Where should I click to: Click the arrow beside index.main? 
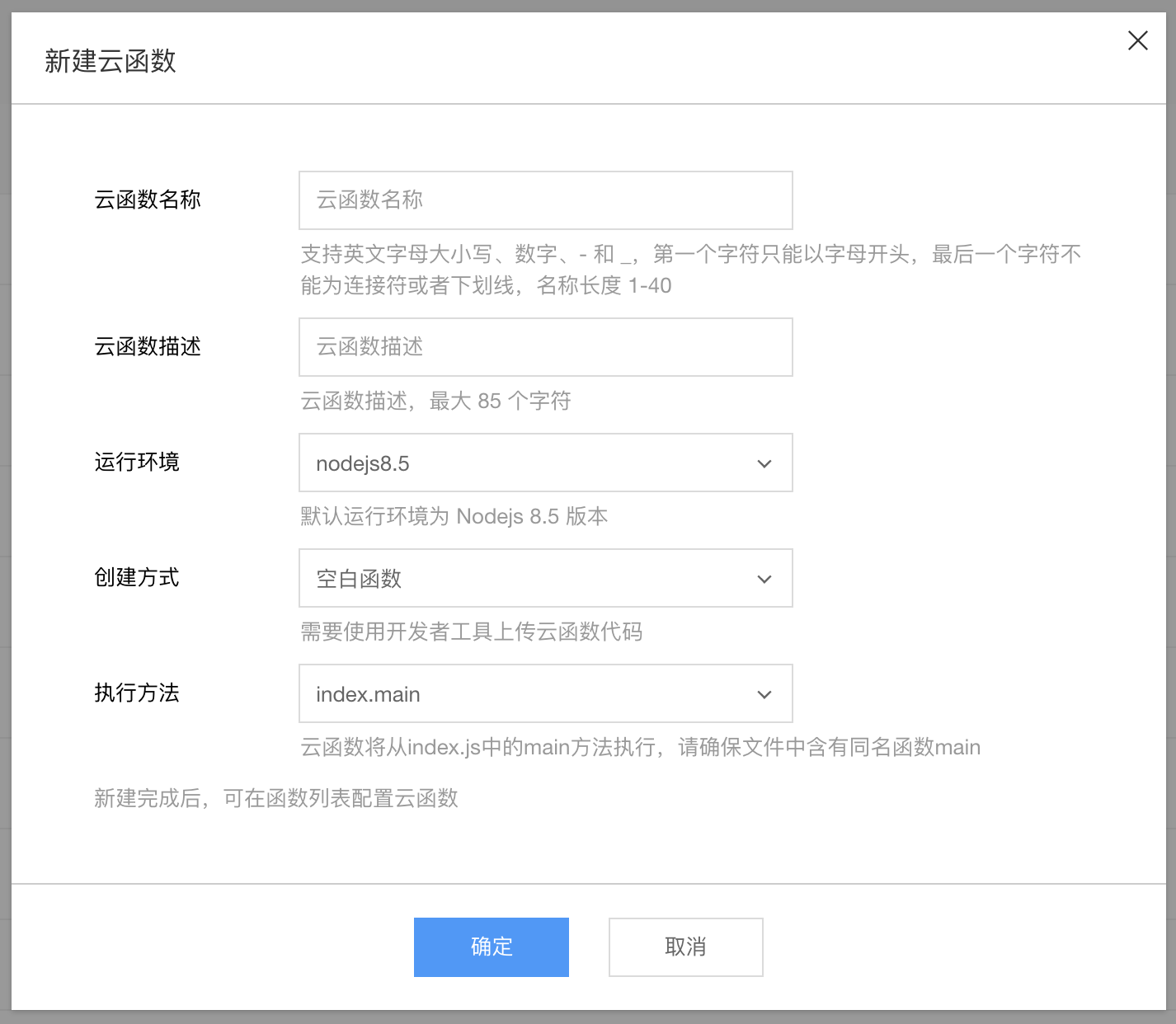pos(764,693)
